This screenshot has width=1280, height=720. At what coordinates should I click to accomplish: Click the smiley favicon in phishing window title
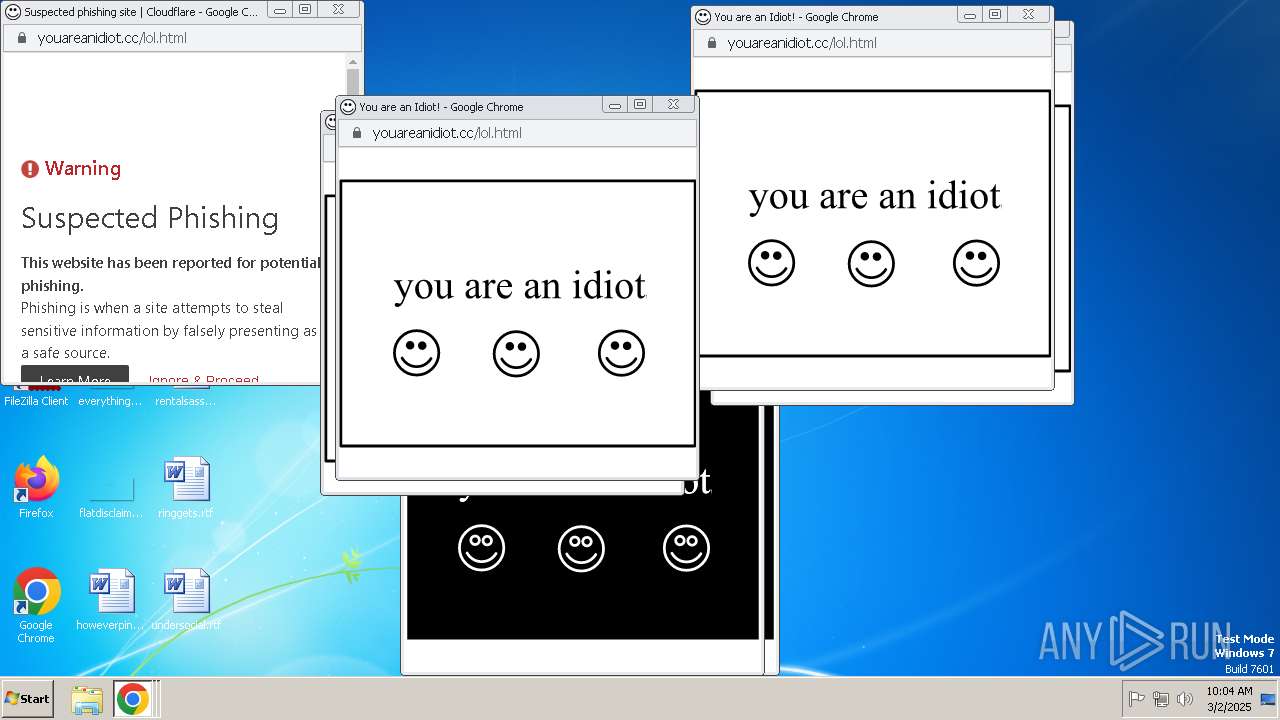pyautogui.click(x=13, y=11)
